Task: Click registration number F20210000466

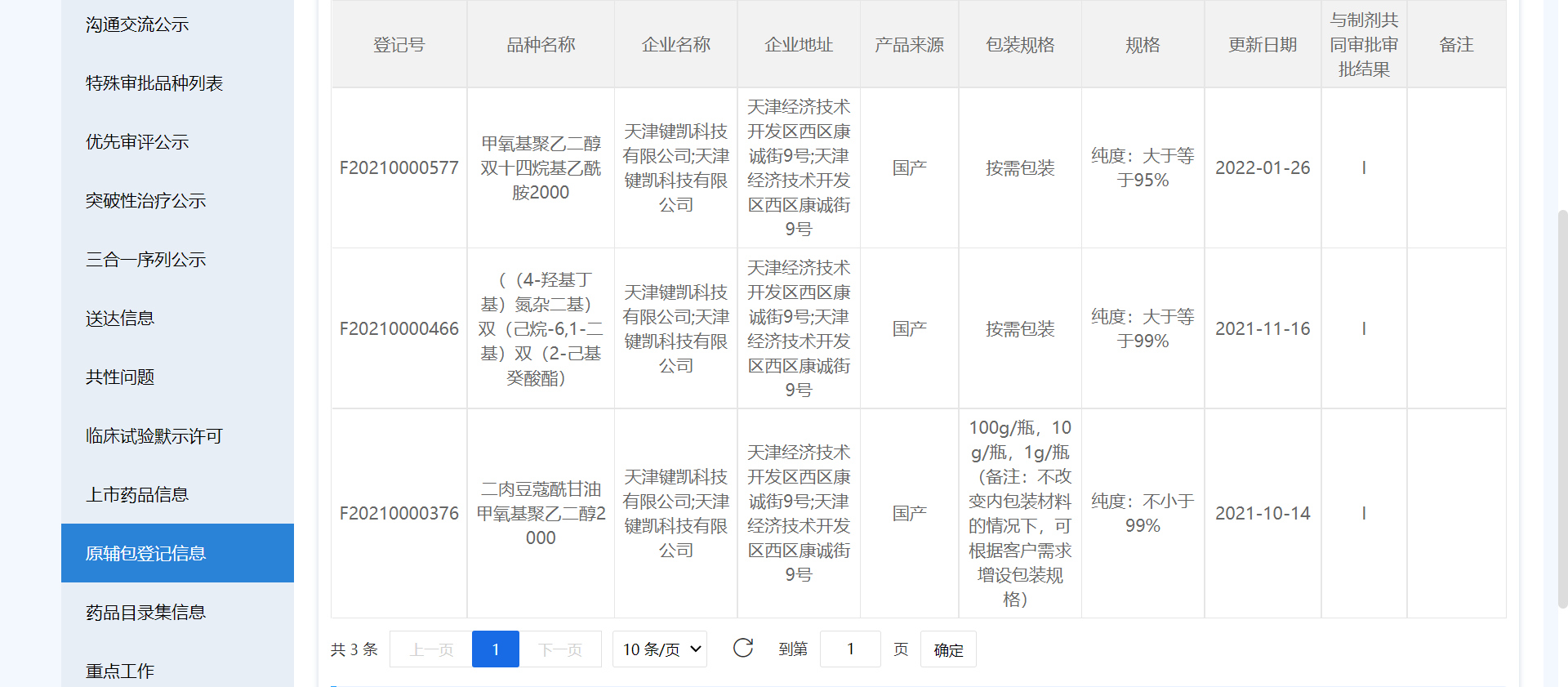Action: click(x=399, y=329)
